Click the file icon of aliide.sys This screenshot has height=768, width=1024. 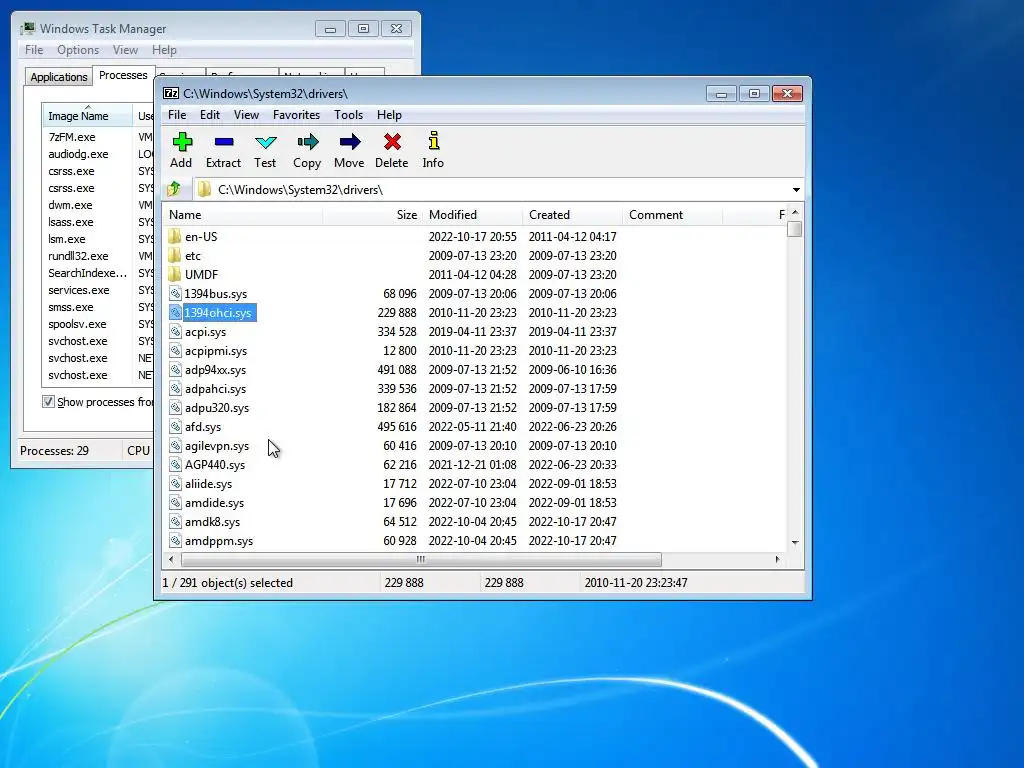(x=175, y=483)
